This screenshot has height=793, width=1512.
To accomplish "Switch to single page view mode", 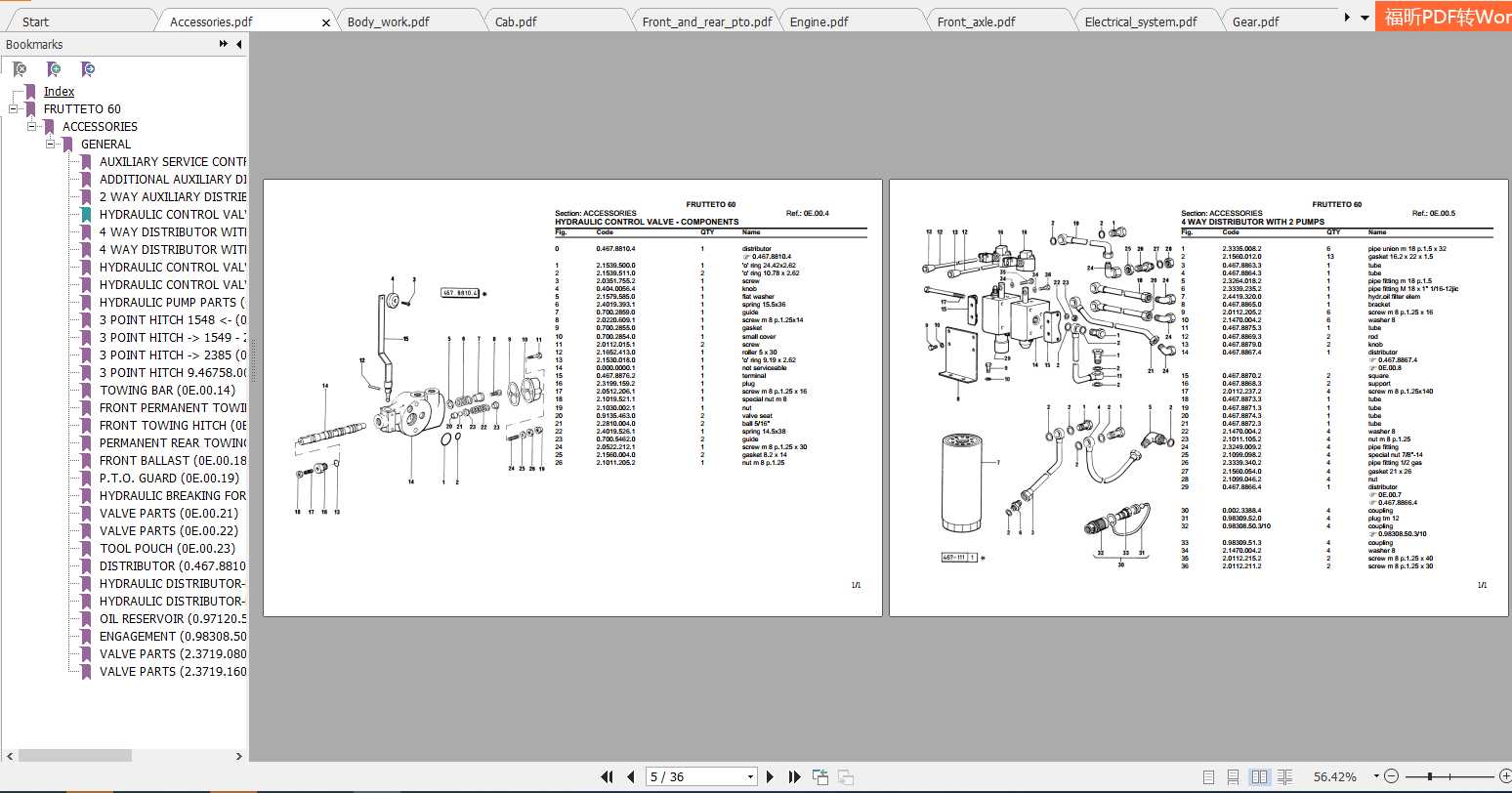I will tap(1208, 776).
